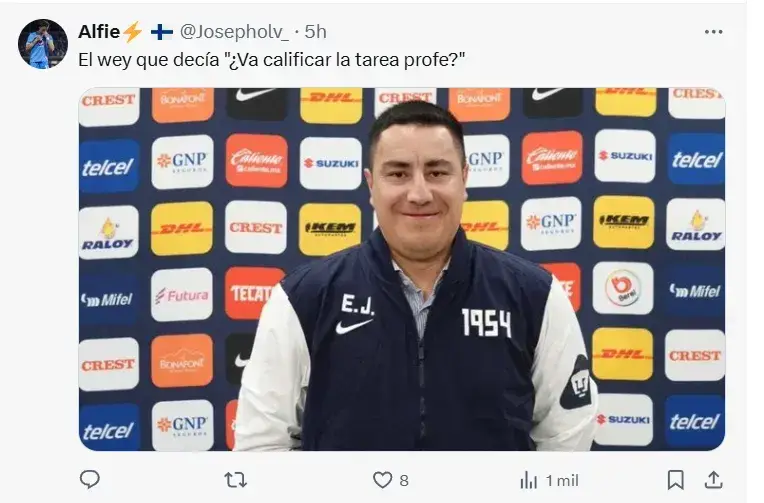Expand the attached press conference photo
Image resolution: width=764 pixels, height=503 pixels.
pyautogui.click(x=401, y=269)
